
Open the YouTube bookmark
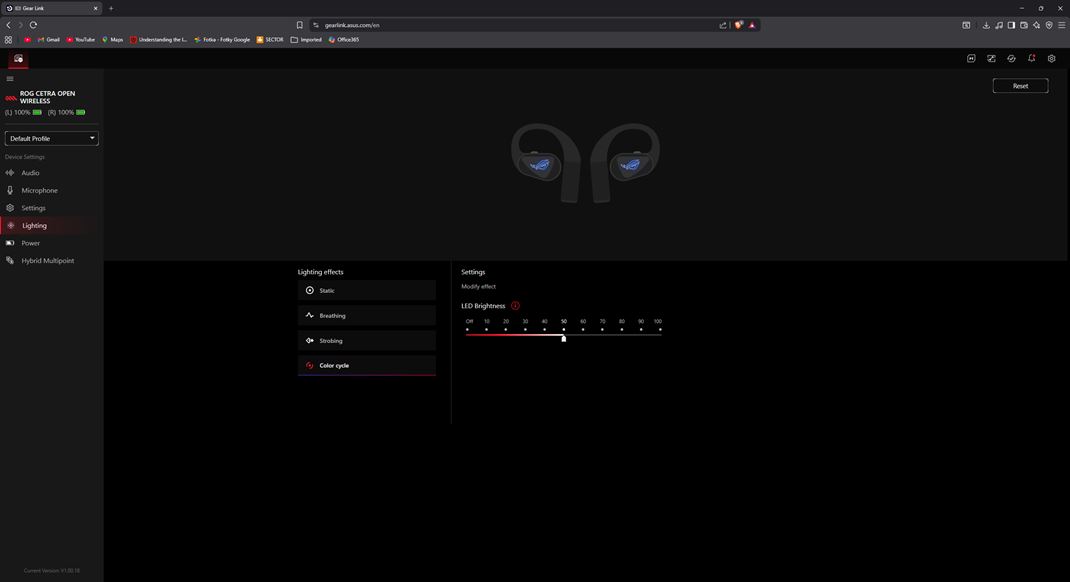click(x=81, y=40)
